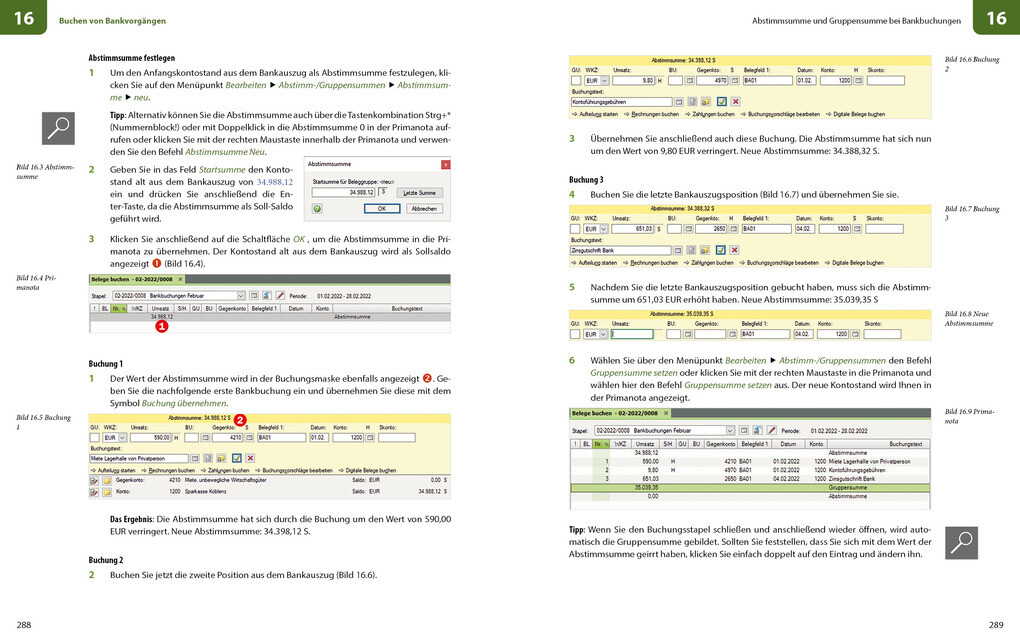Click the folder icon in the Sparkasse Koblenz row
Viewport: 1020px width, 644px height.
pyautogui.click(x=107, y=492)
